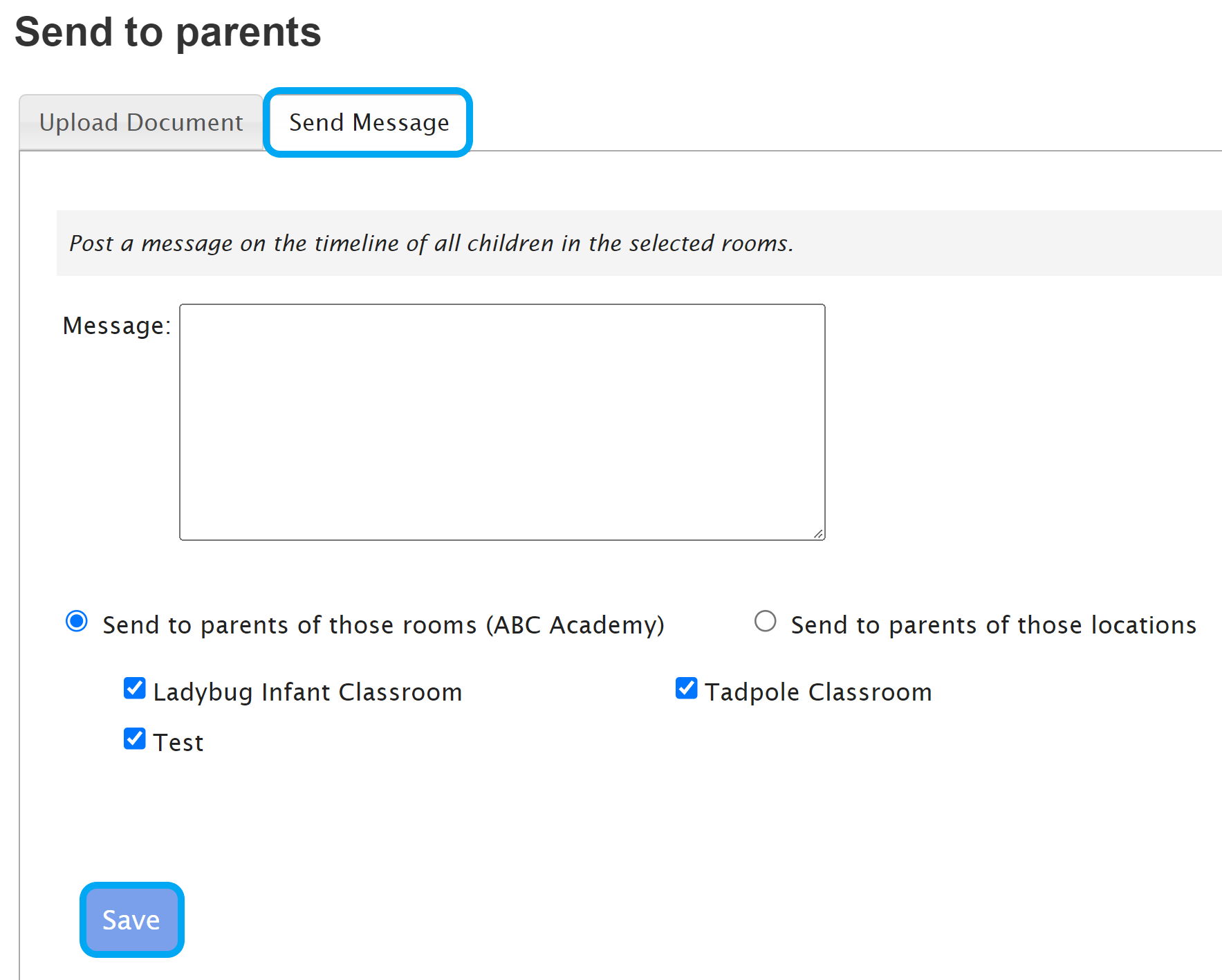Uncheck the Tadpole Classroom checkbox

coord(686,689)
